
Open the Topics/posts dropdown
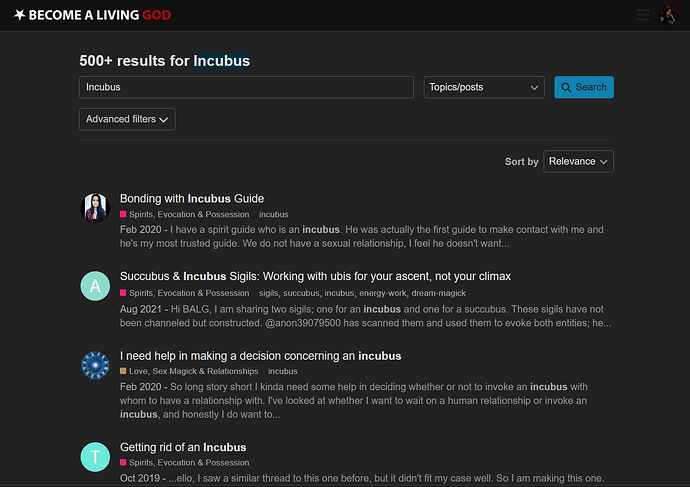click(484, 87)
